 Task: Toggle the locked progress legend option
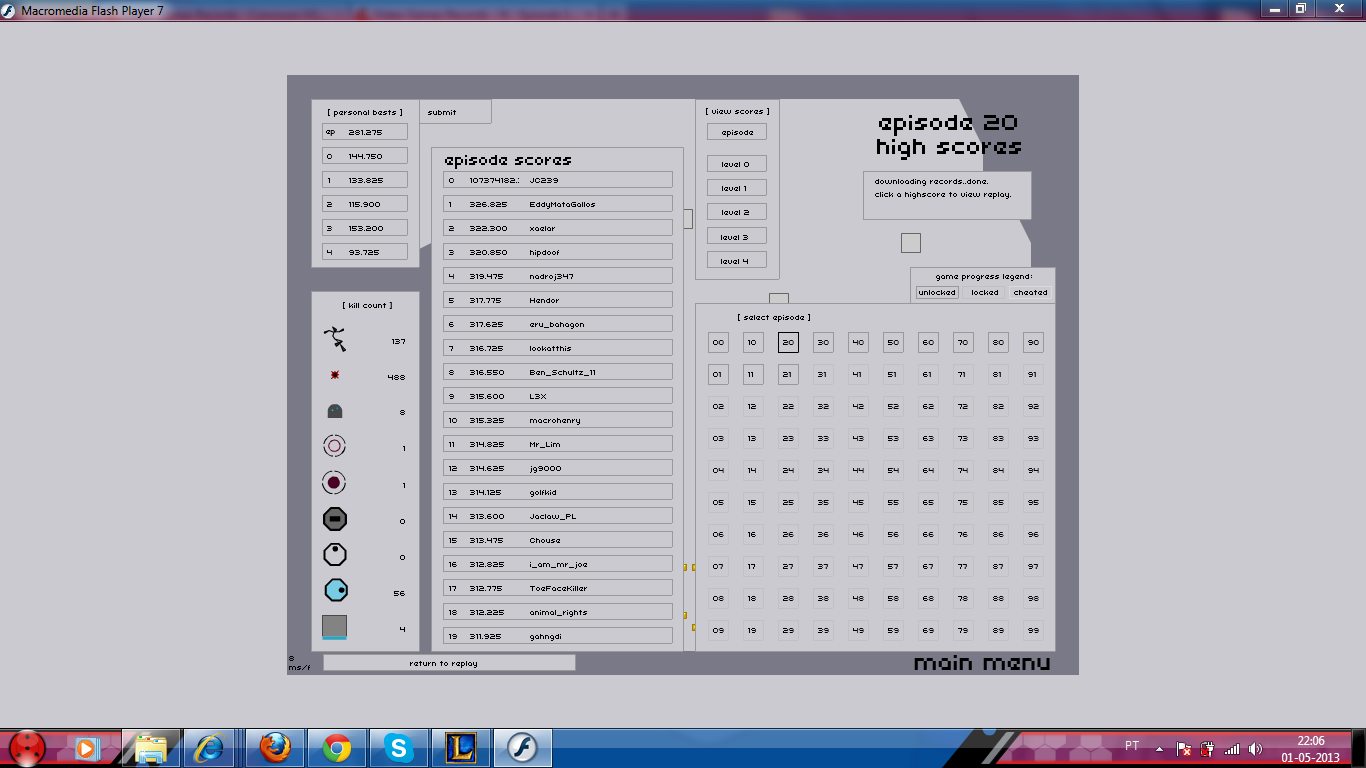point(984,293)
